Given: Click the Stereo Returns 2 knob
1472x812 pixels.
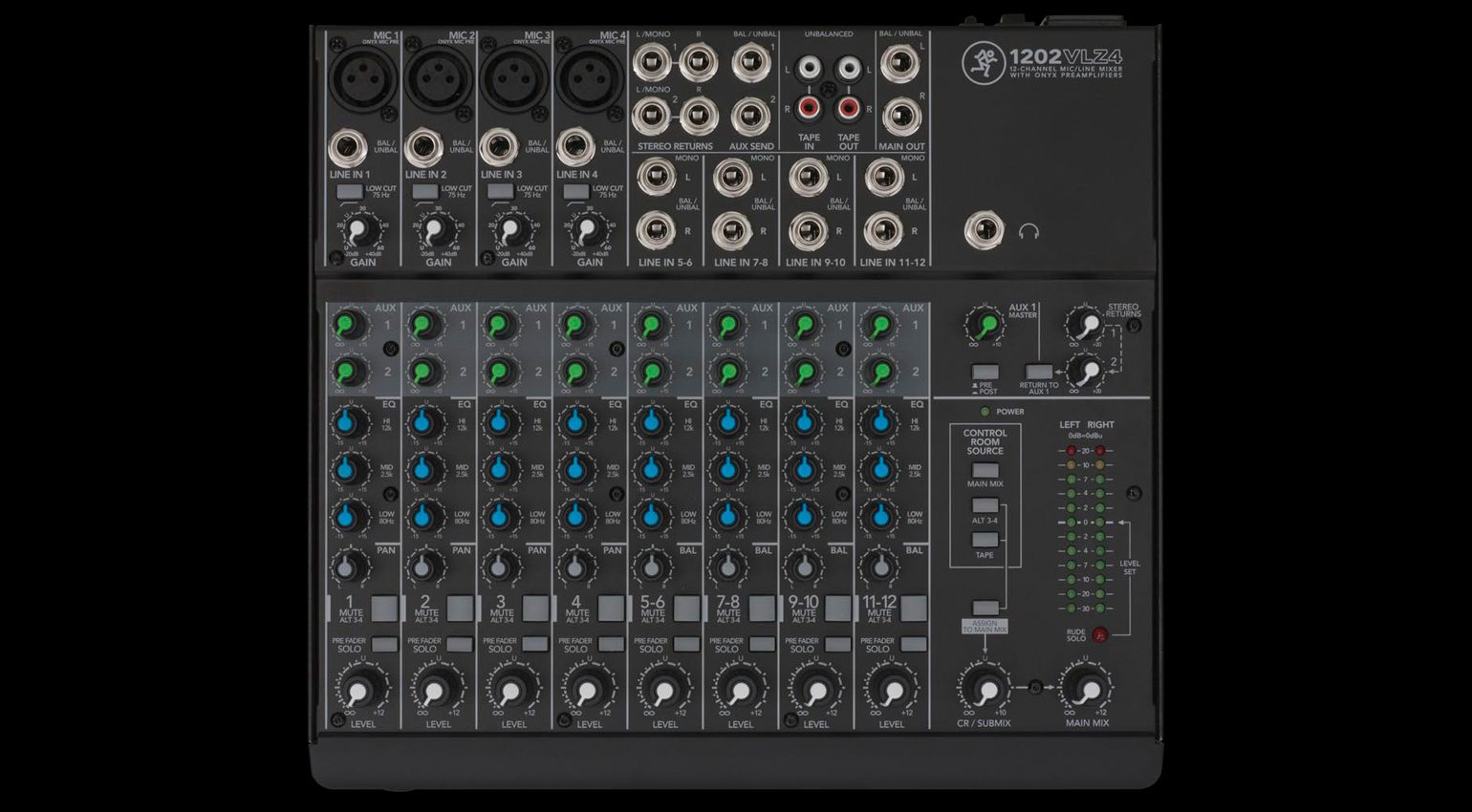Looking at the screenshot, I should click(x=1085, y=372).
